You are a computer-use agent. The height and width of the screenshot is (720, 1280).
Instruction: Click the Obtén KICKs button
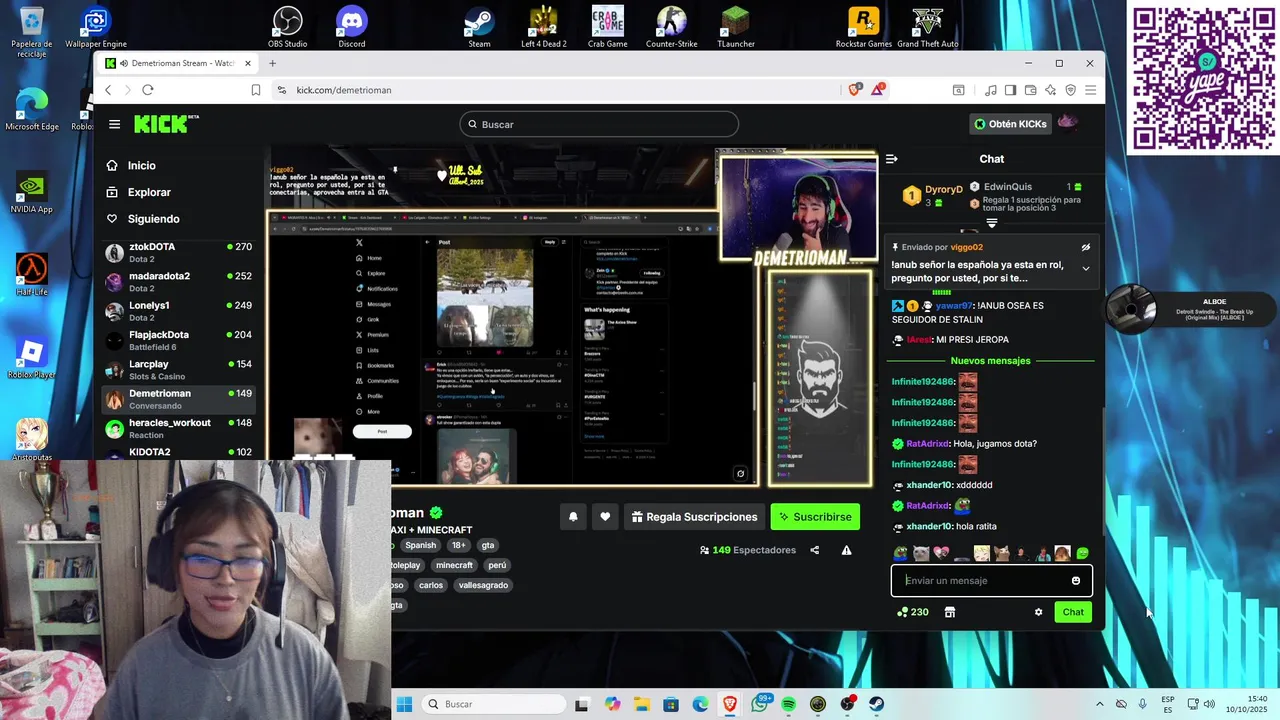pyautogui.click(x=1010, y=124)
